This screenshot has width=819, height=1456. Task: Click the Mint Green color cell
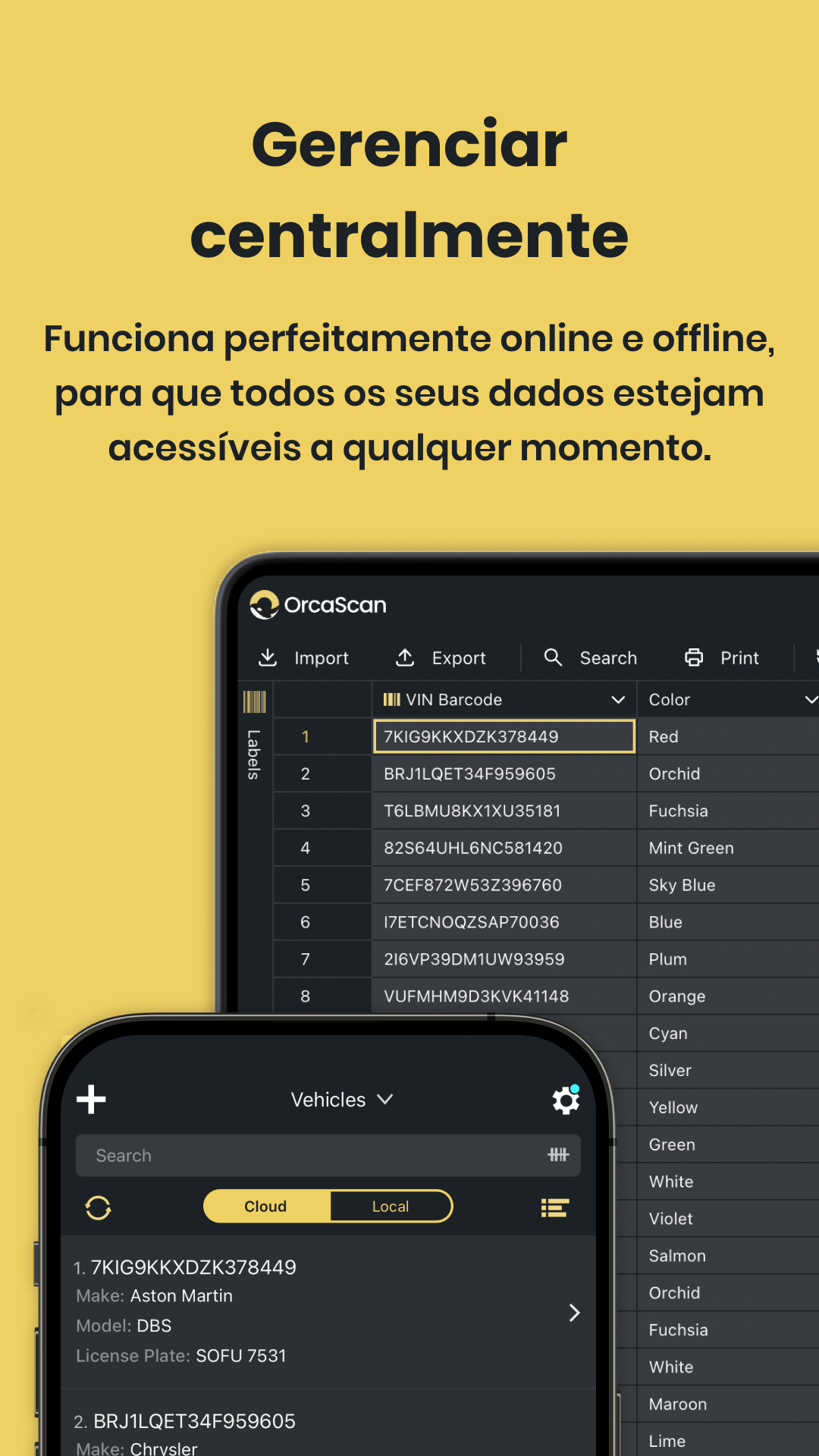click(728, 848)
